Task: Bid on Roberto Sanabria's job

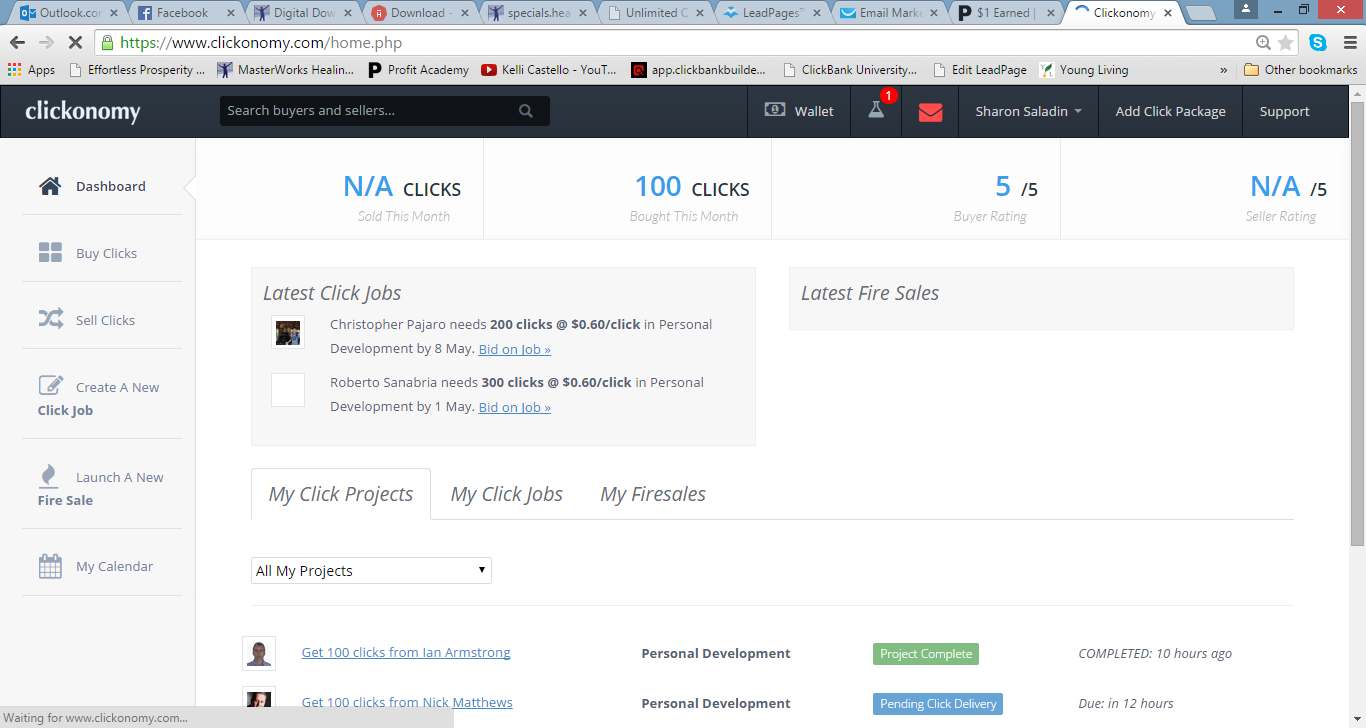Action: click(x=514, y=407)
